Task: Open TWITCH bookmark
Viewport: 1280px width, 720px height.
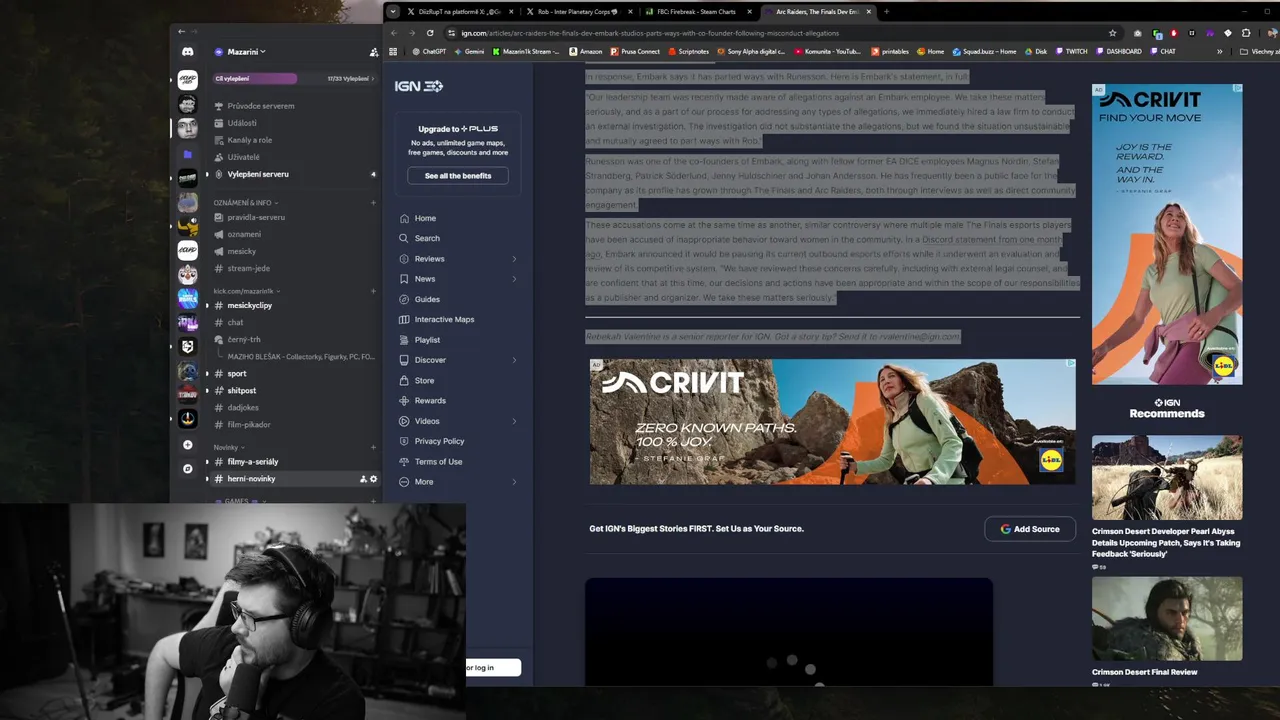Action: click(x=1071, y=51)
